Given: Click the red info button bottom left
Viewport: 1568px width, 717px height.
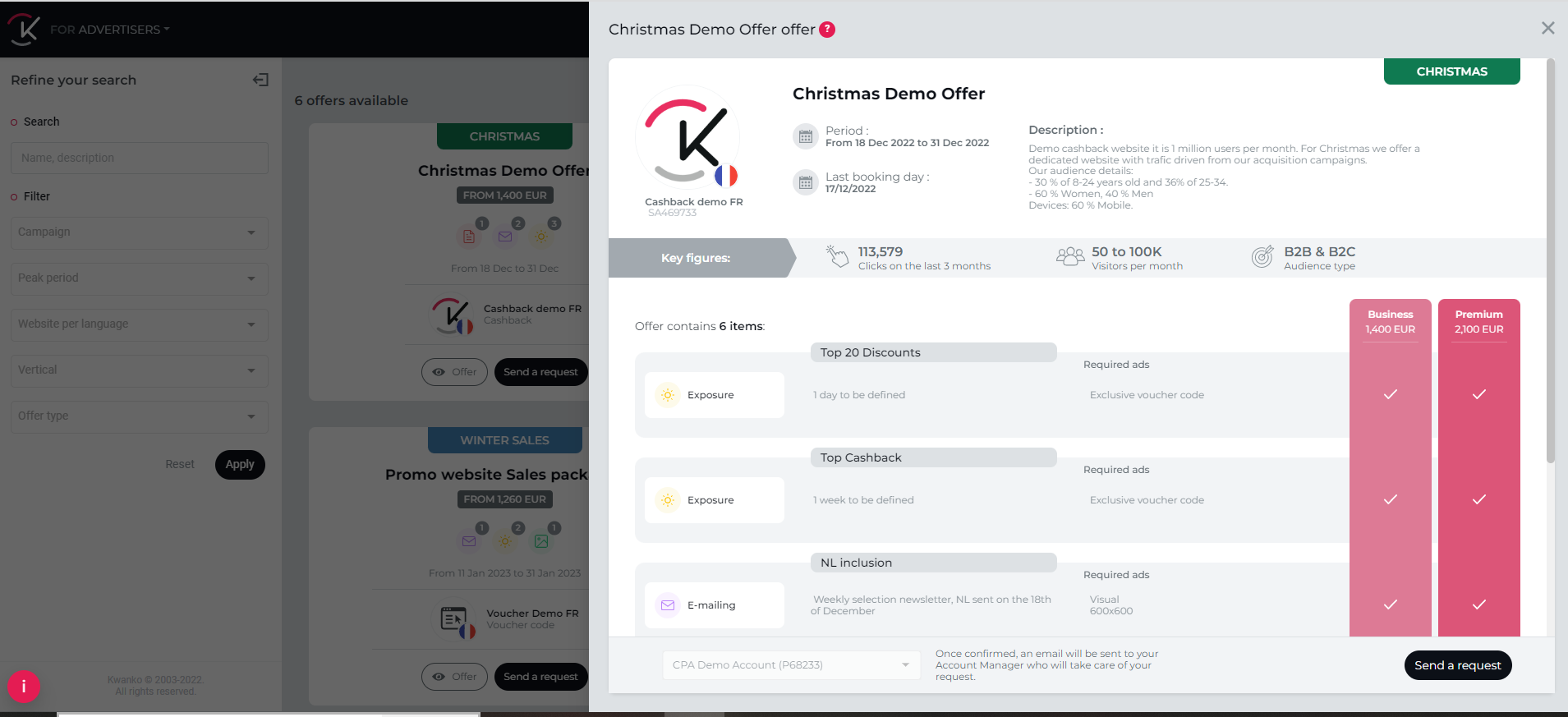Looking at the screenshot, I should [x=24, y=687].
